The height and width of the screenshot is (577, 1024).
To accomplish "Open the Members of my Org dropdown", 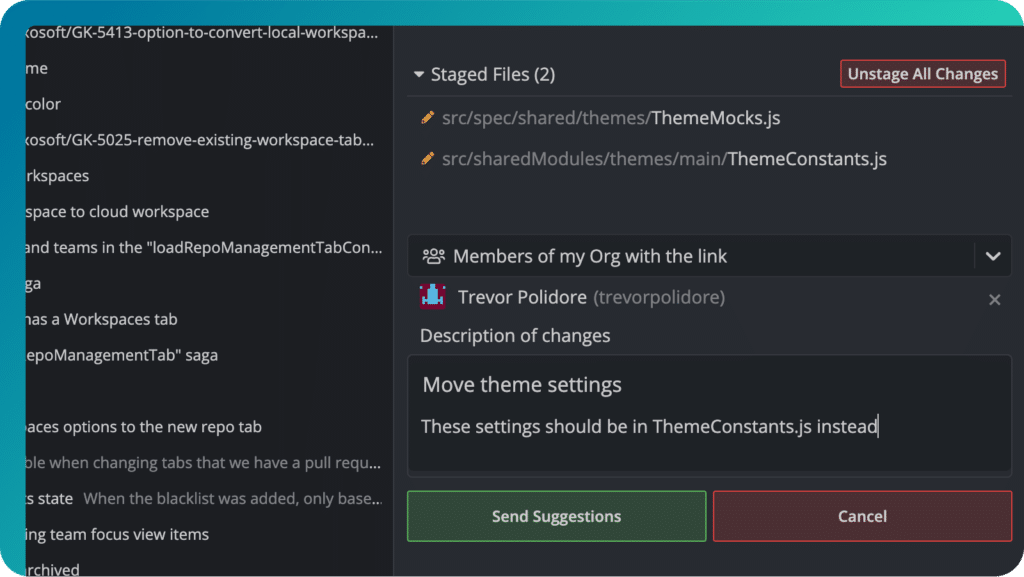I will point(709,256).
